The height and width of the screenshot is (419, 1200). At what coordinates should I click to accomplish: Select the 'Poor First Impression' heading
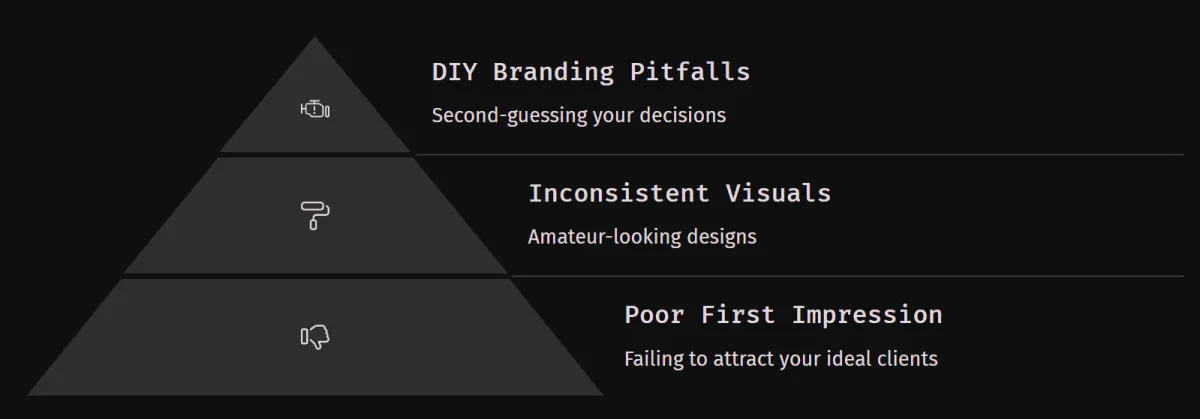click(783, 314)
